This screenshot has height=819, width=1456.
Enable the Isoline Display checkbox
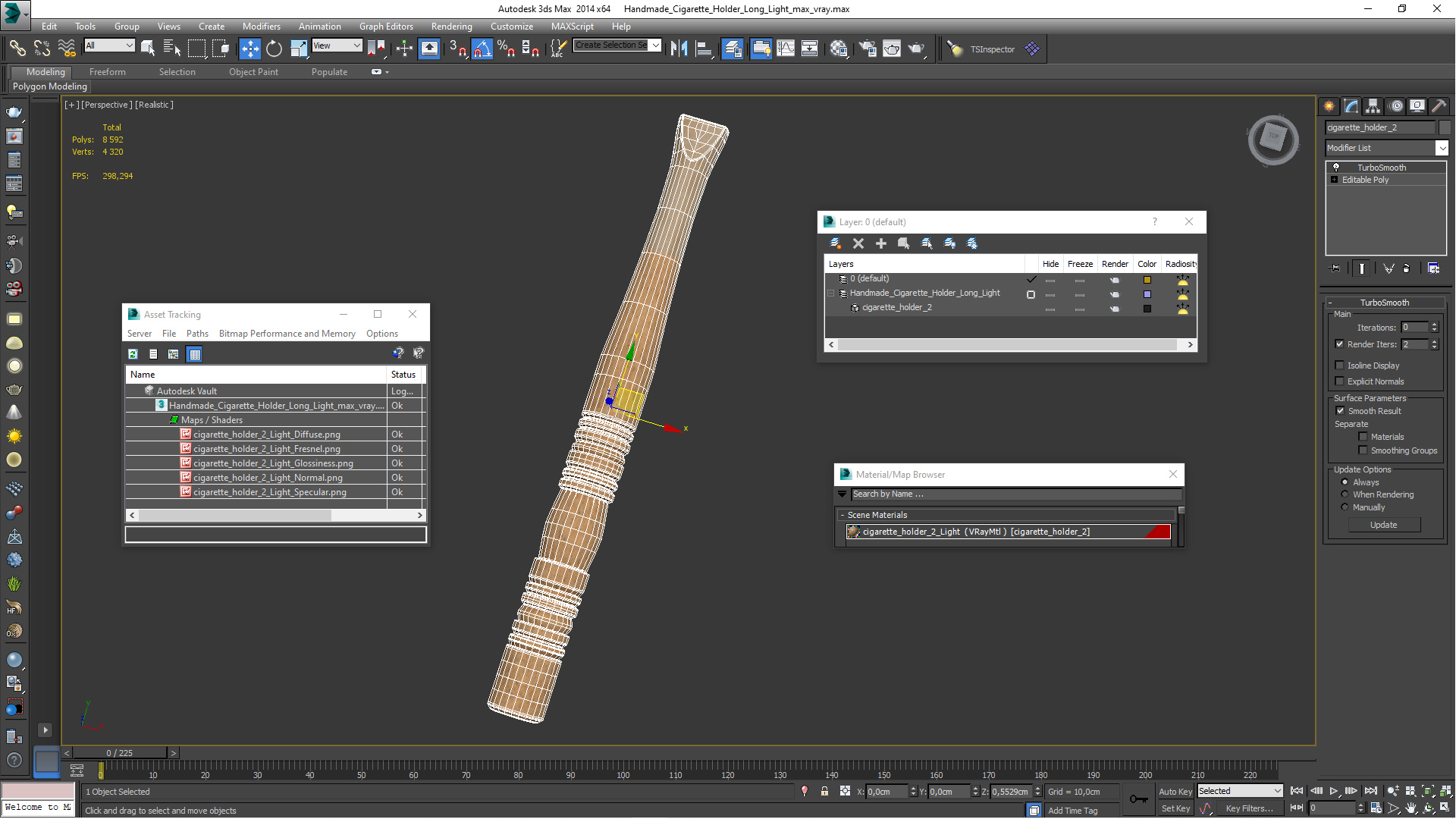[1340, 366]
